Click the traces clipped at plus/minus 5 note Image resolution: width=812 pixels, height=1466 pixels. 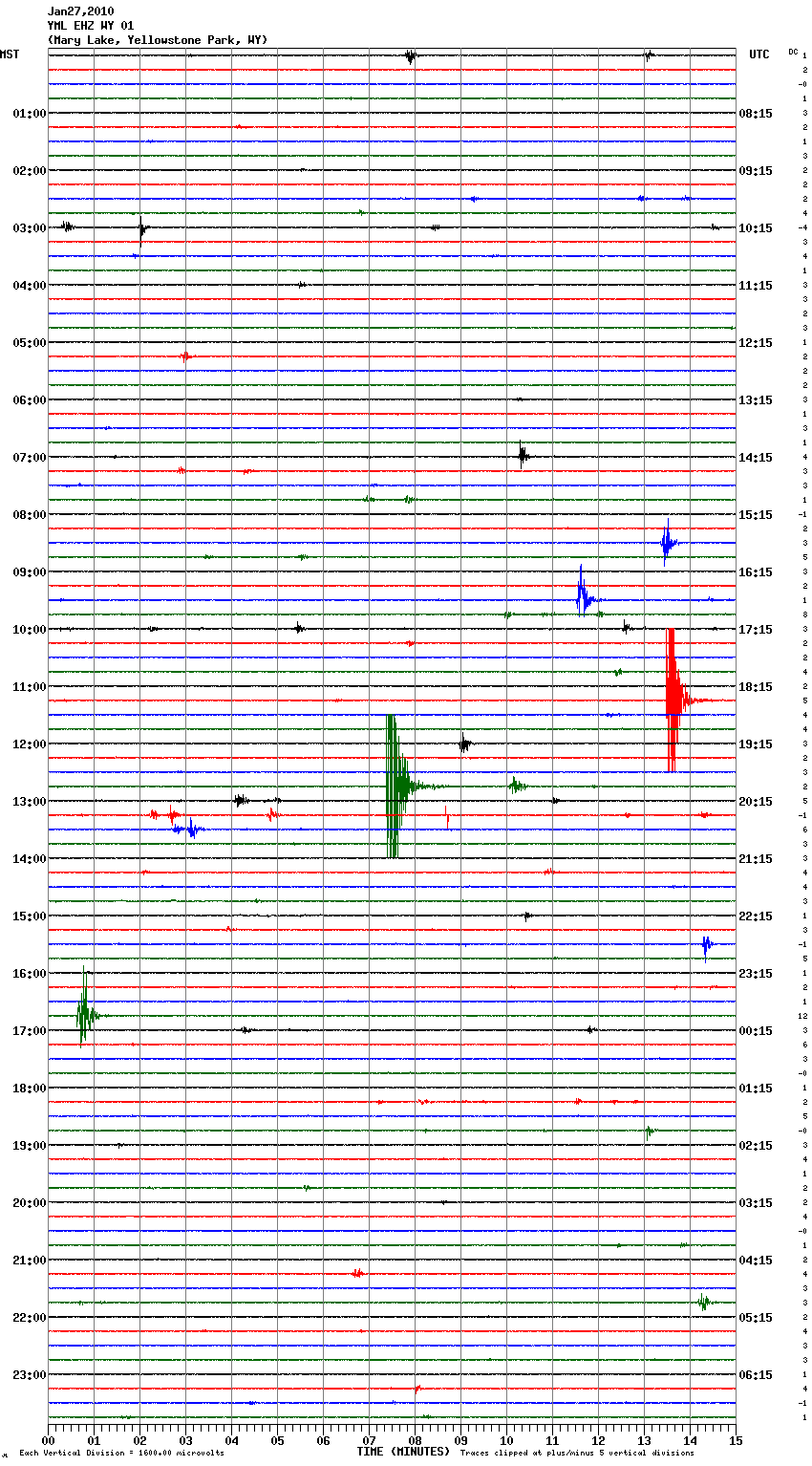[x=577, y=1454]
